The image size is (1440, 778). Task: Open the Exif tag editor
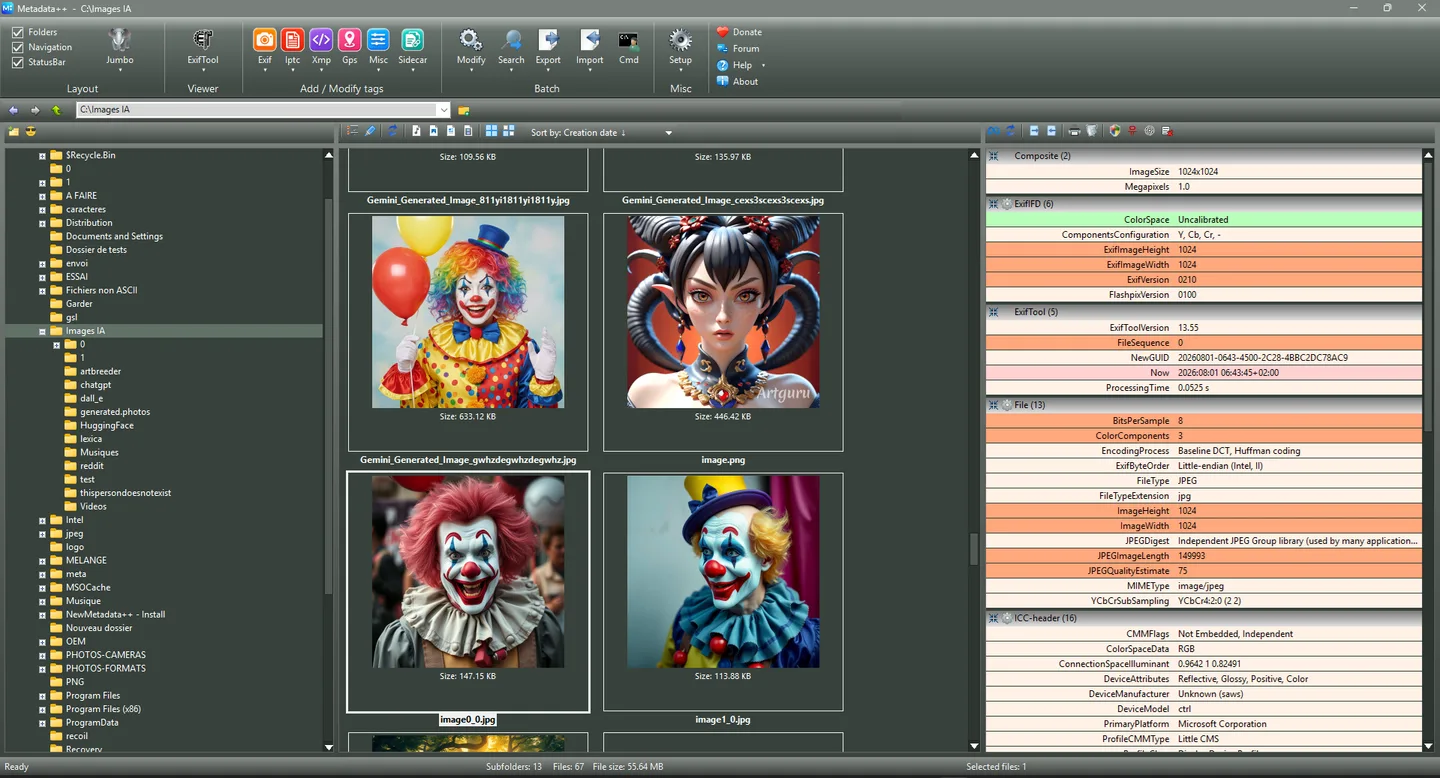coord(264,46)
